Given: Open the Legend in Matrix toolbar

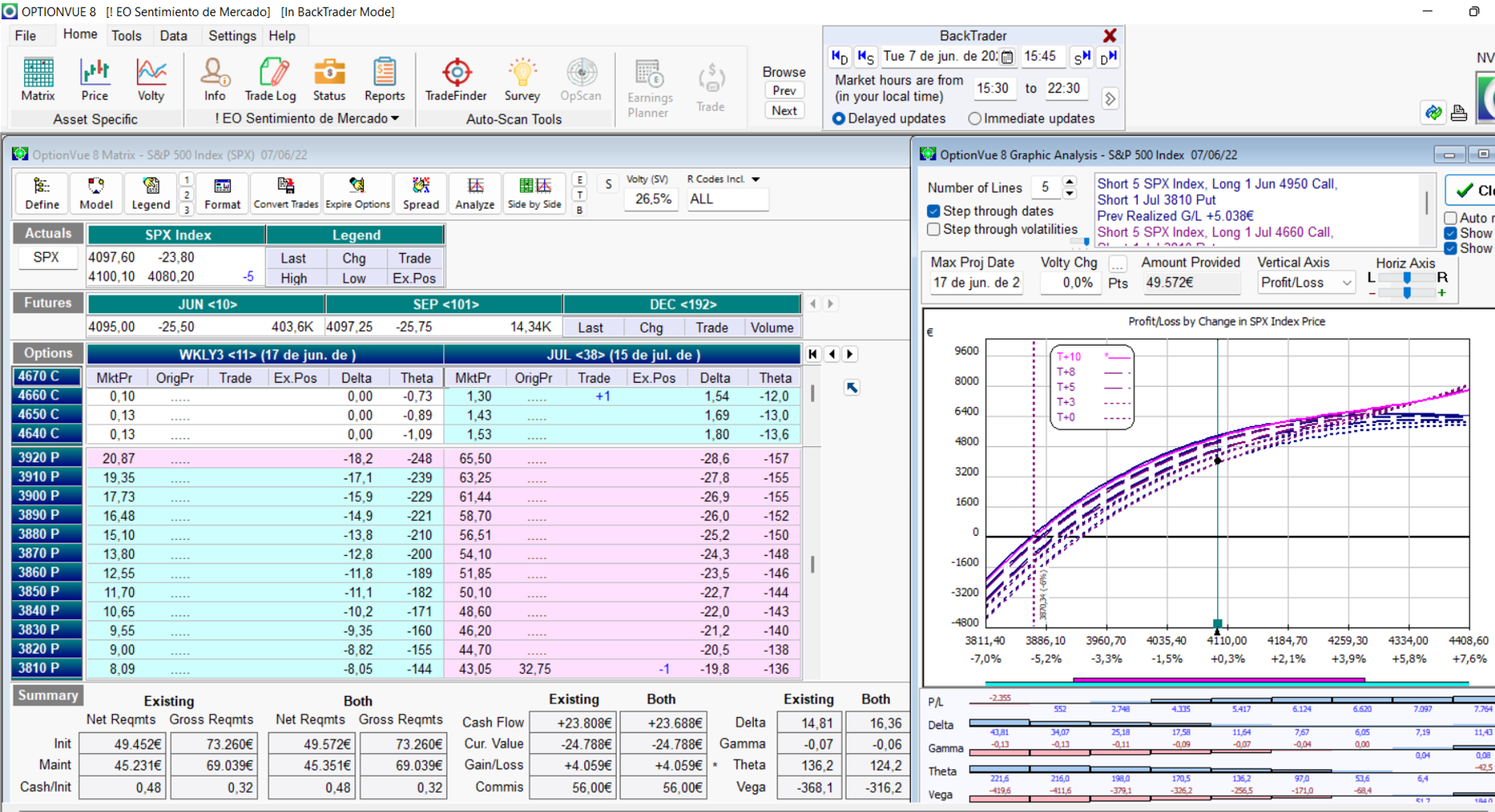Looking at the screenshot, I should pos(151,193).
